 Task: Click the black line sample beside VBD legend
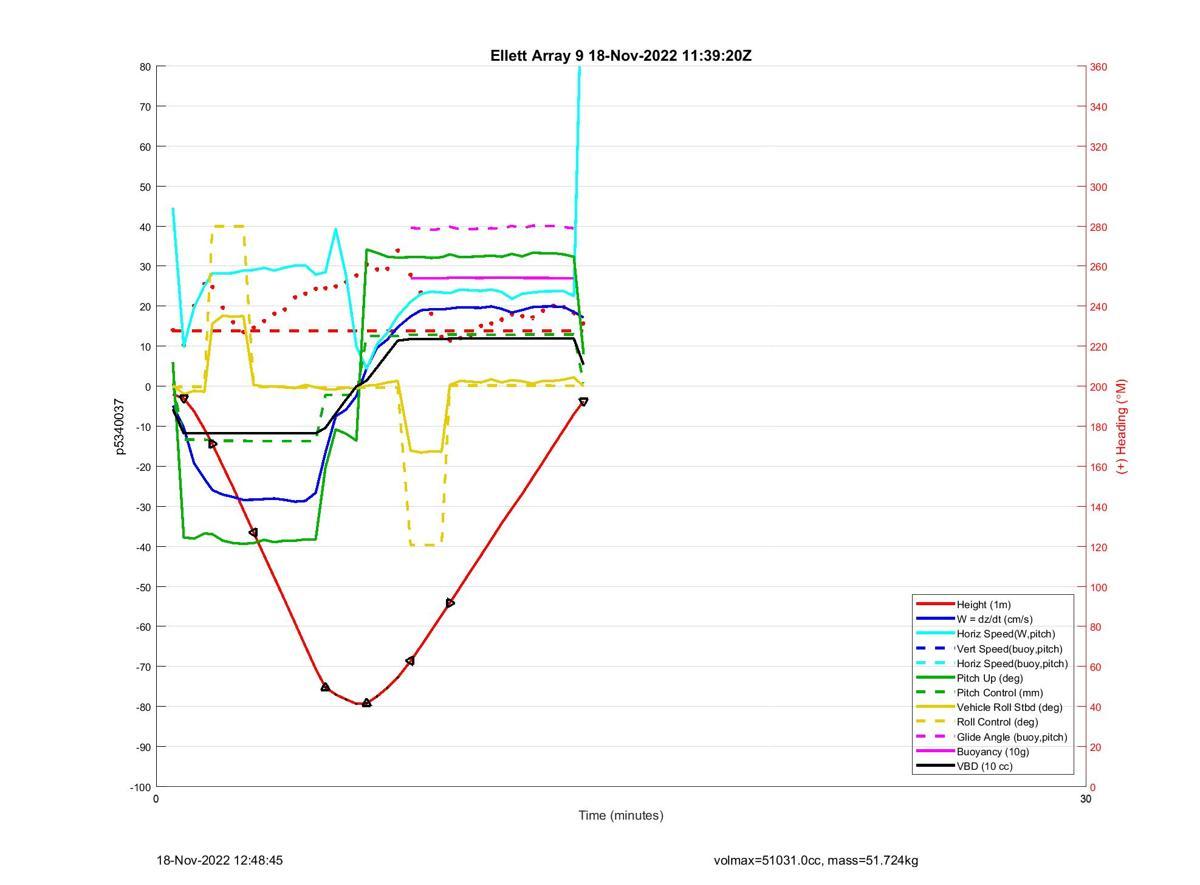tap(935, 766)
